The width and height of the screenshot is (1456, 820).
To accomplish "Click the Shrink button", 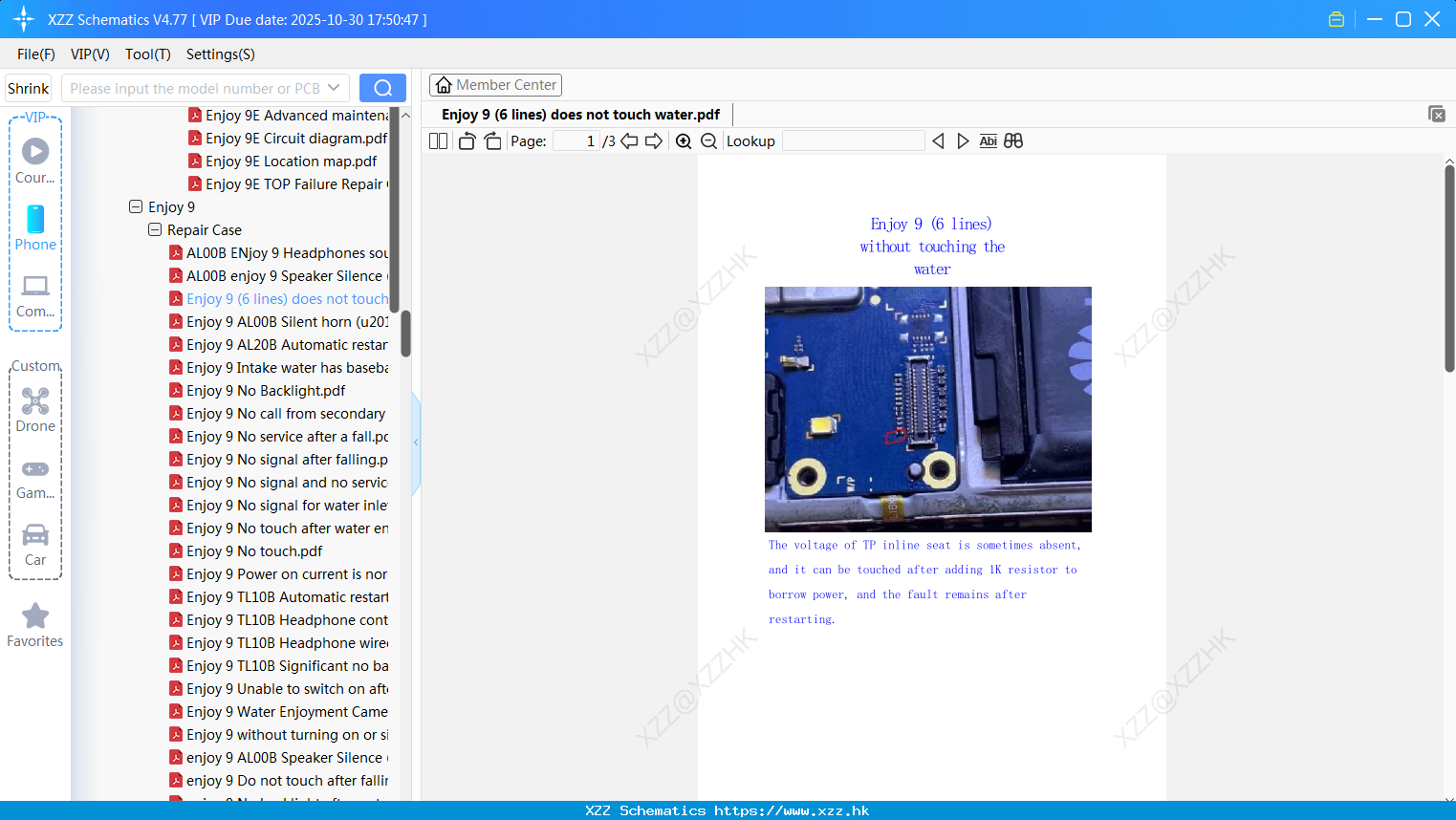I will point(29,88).
